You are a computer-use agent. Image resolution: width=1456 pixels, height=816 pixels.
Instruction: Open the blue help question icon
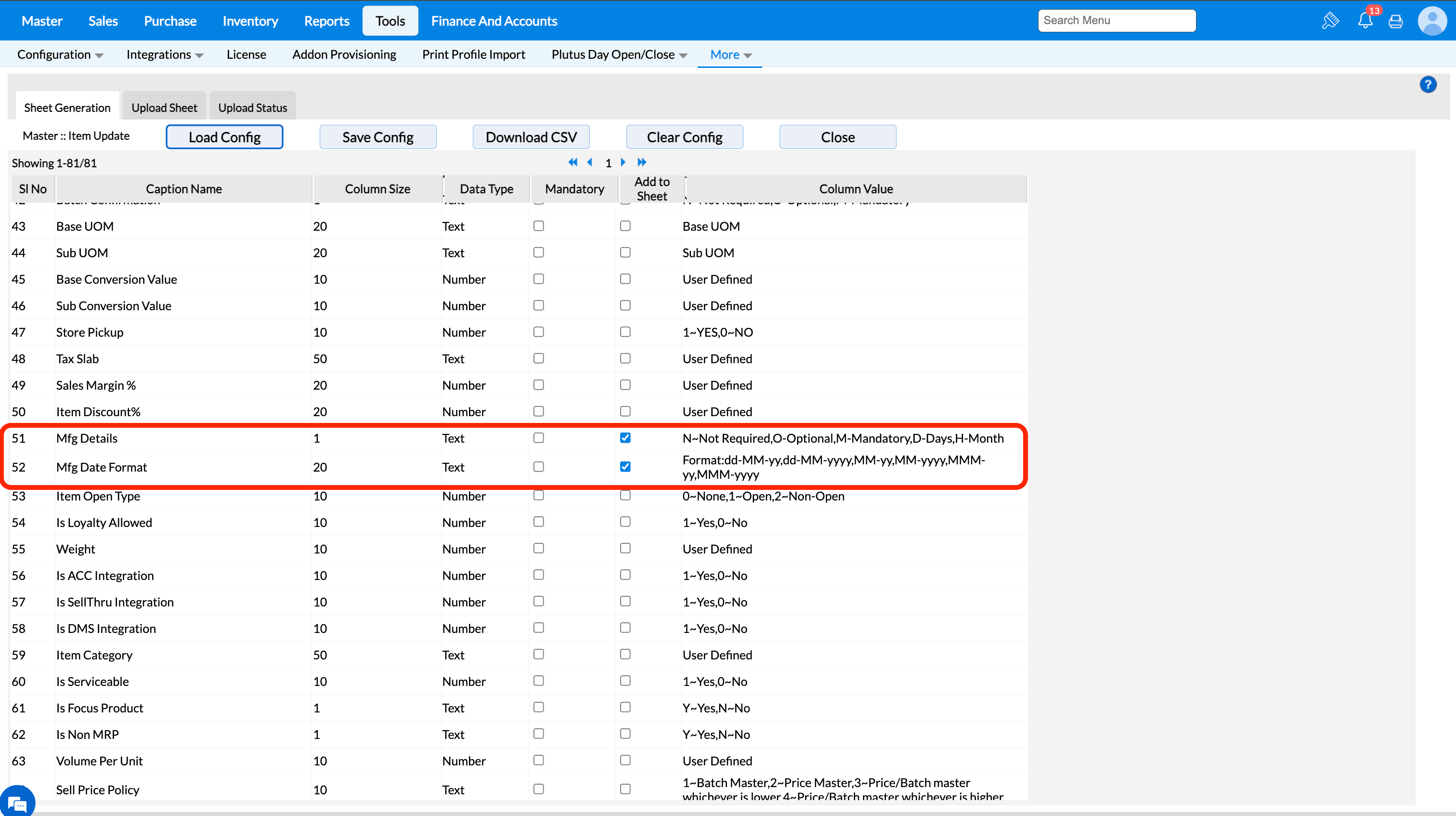tap(1428, 85)
